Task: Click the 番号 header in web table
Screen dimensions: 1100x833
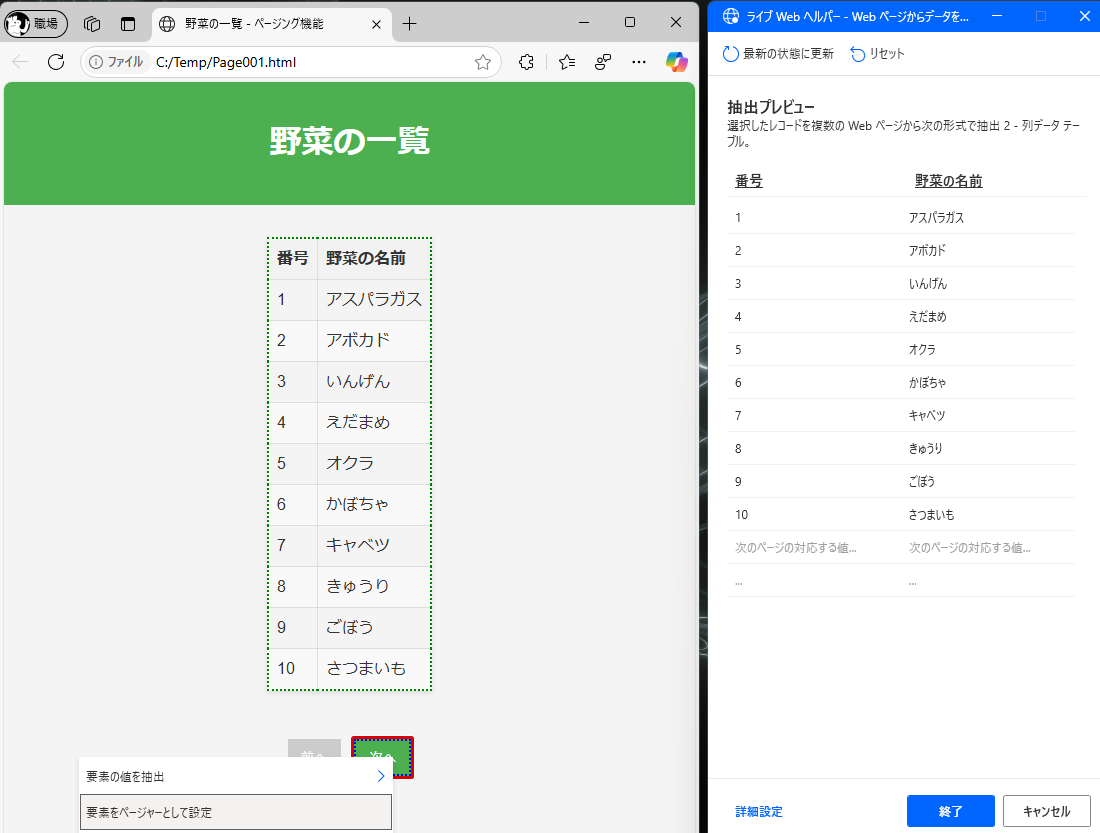Action: tap(293, 258)
